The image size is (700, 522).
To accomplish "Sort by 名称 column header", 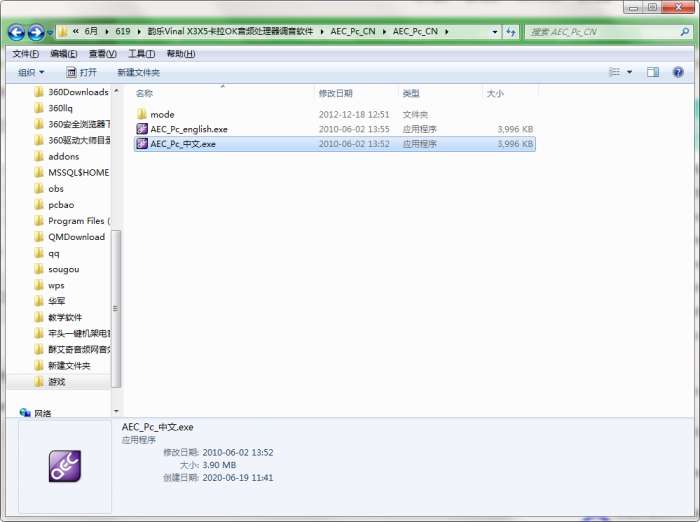I will 144,93.
